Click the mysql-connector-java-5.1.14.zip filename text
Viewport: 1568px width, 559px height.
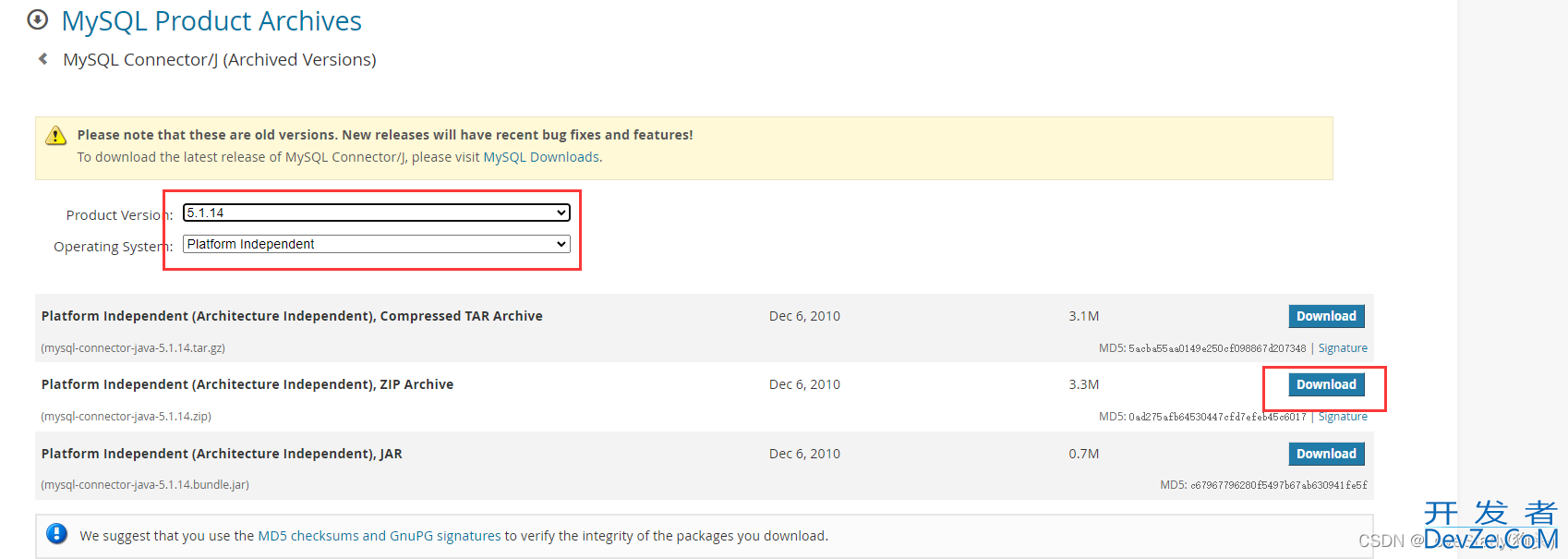coord(128,417)
